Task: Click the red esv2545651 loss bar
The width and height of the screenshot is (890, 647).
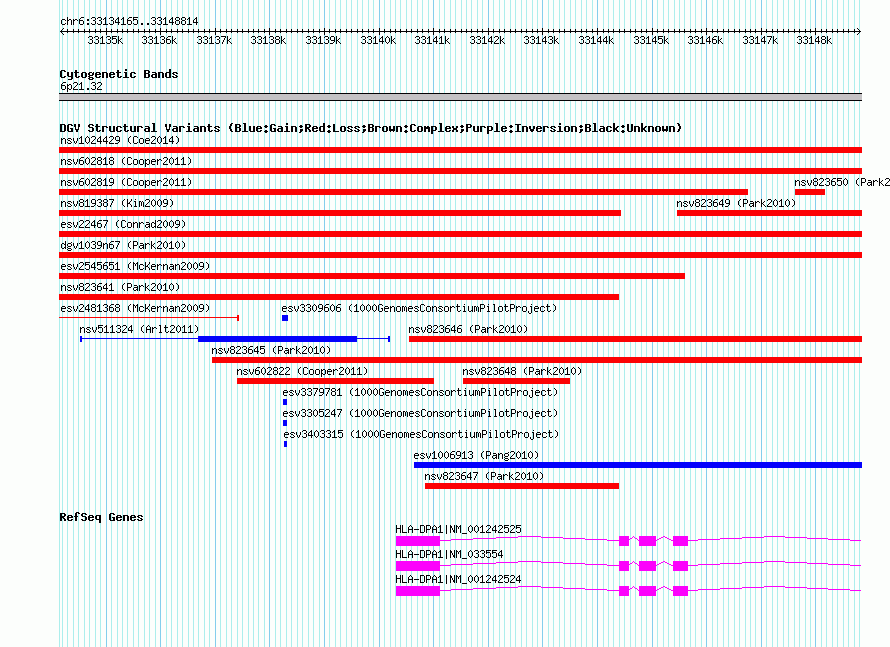Action: (372, 276)
